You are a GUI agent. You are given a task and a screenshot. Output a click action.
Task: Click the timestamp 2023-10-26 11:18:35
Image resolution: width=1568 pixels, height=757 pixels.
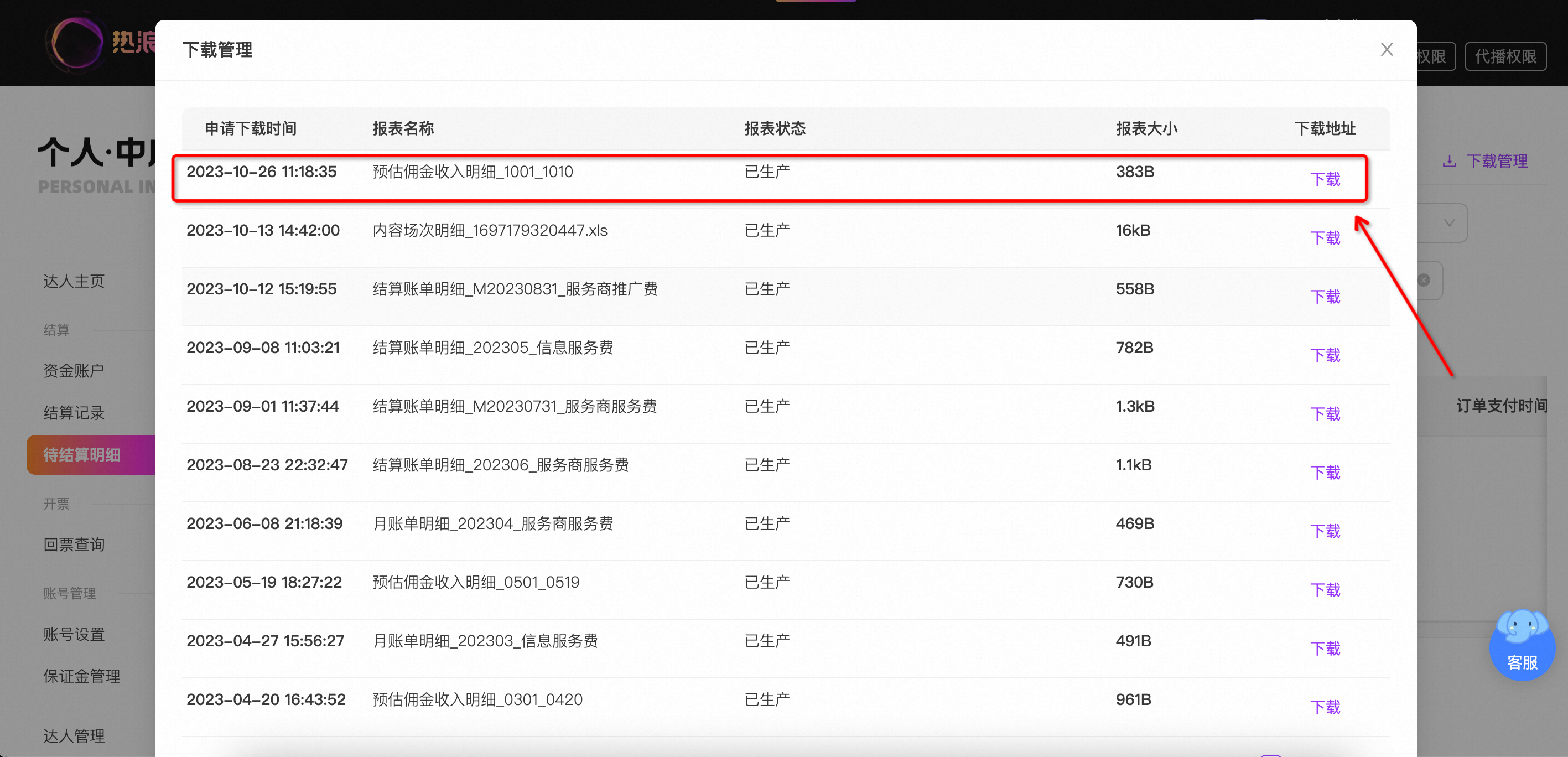[x=262, y=172]
